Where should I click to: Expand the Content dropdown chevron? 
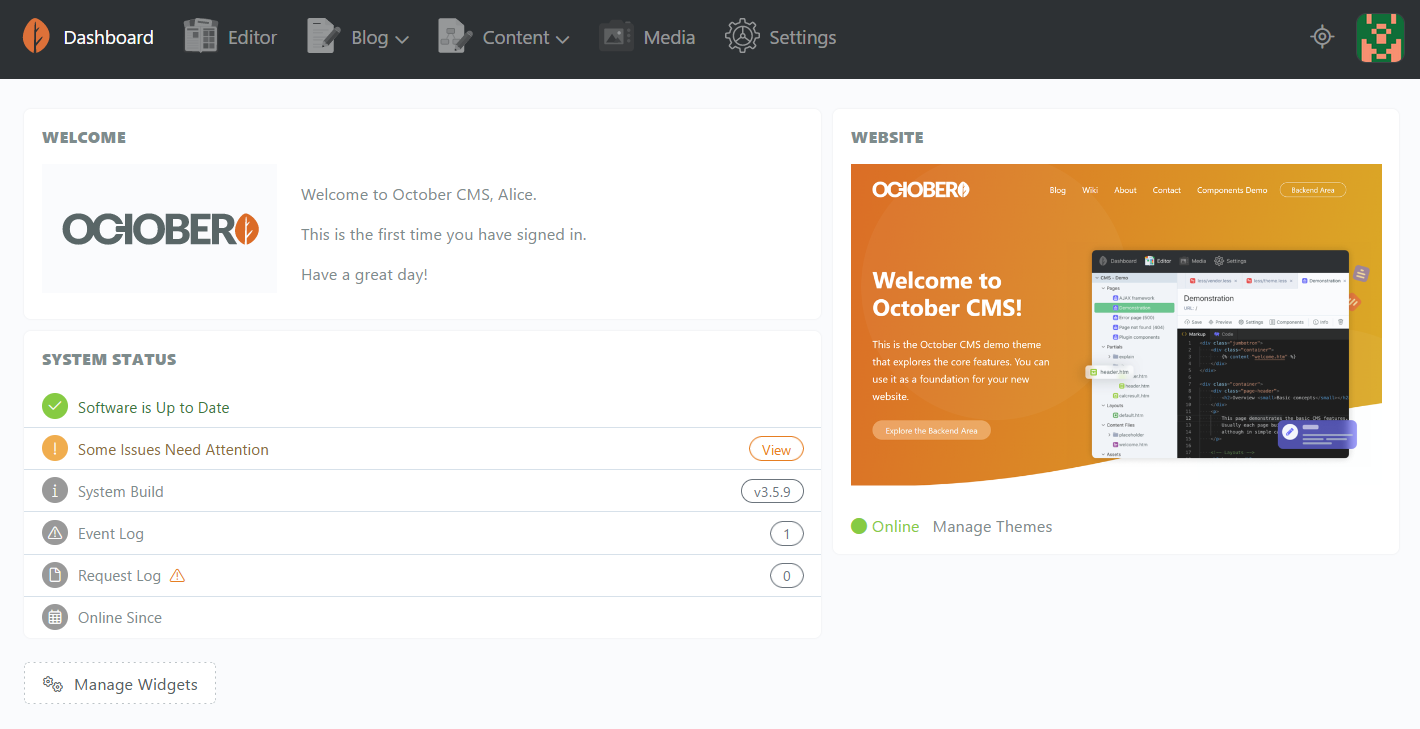[562, 40]
